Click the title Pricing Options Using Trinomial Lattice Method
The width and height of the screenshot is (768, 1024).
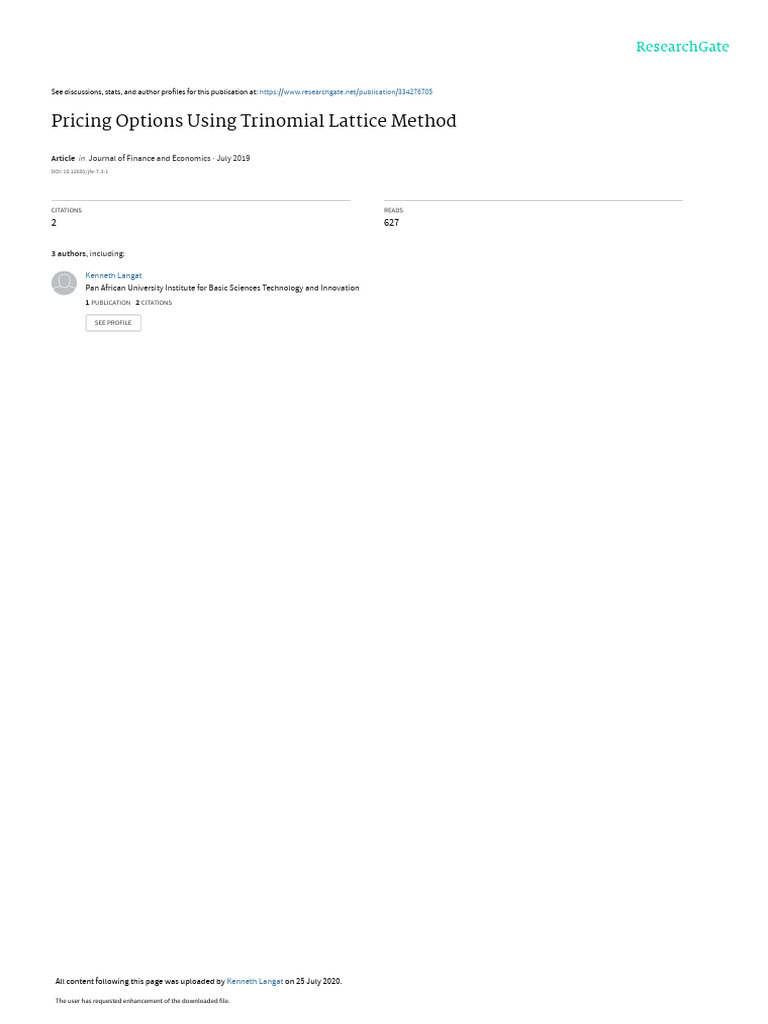click(253, 121)
